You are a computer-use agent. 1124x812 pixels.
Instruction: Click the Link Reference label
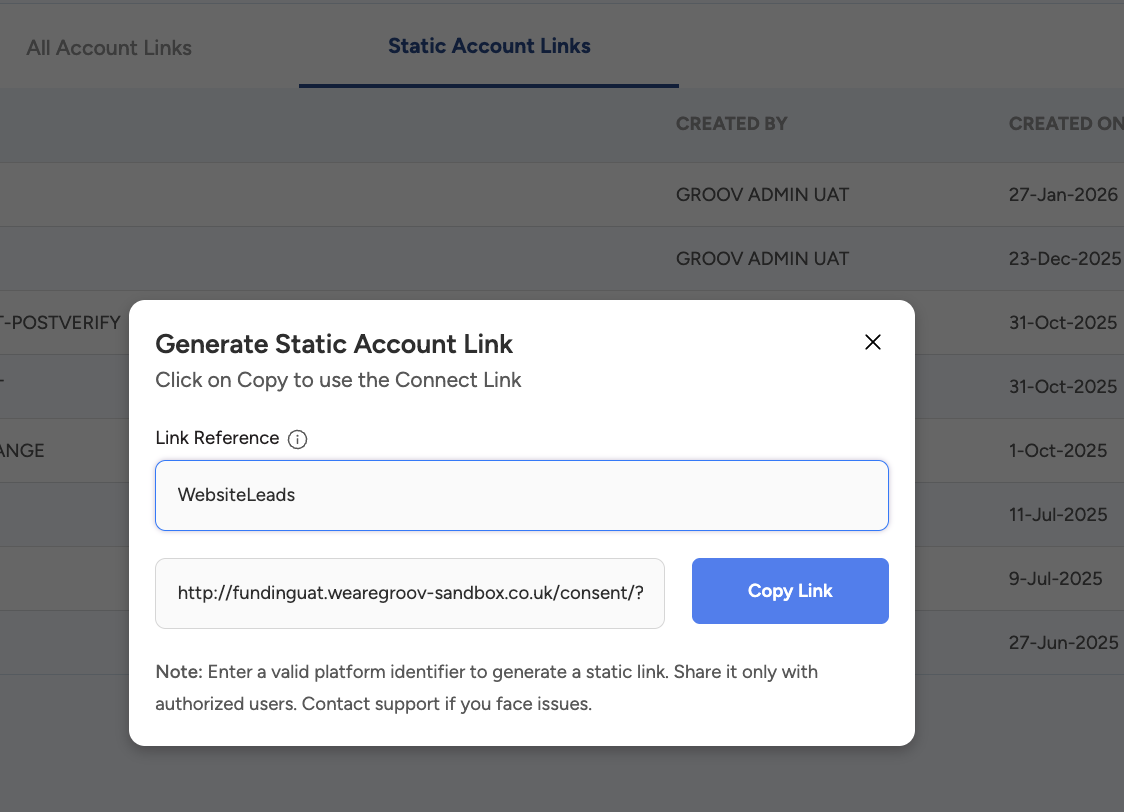tap(217, 438)
